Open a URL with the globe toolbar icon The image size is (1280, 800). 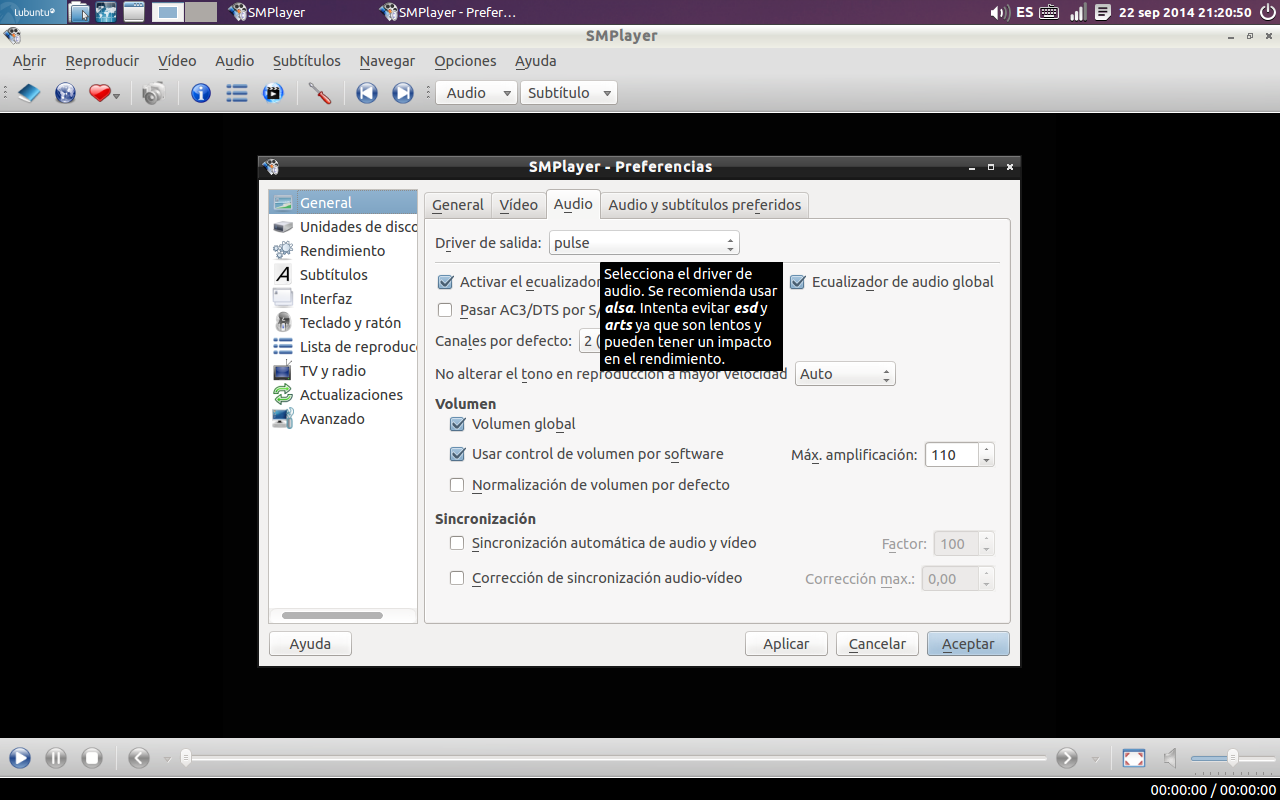coord(64,92)
